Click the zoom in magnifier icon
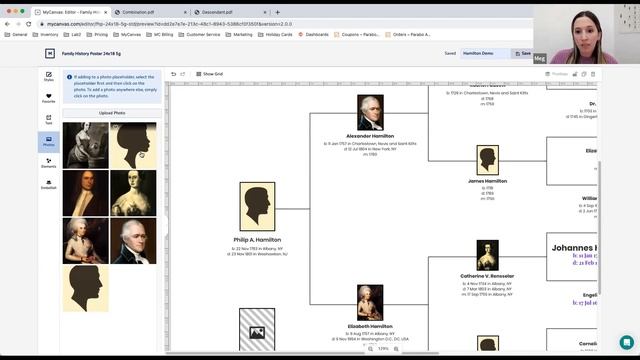 [396, 349]
